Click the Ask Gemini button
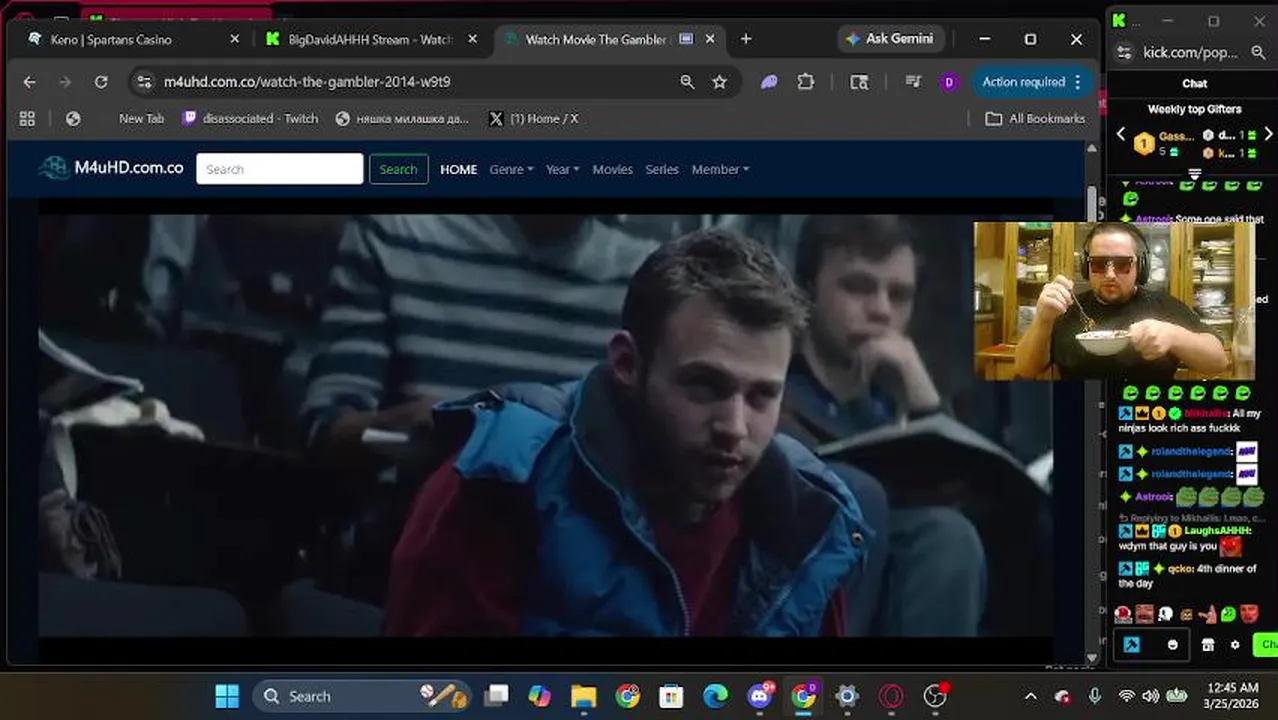1278x720 pixels. pyautogui.click(x=889, y=39)
